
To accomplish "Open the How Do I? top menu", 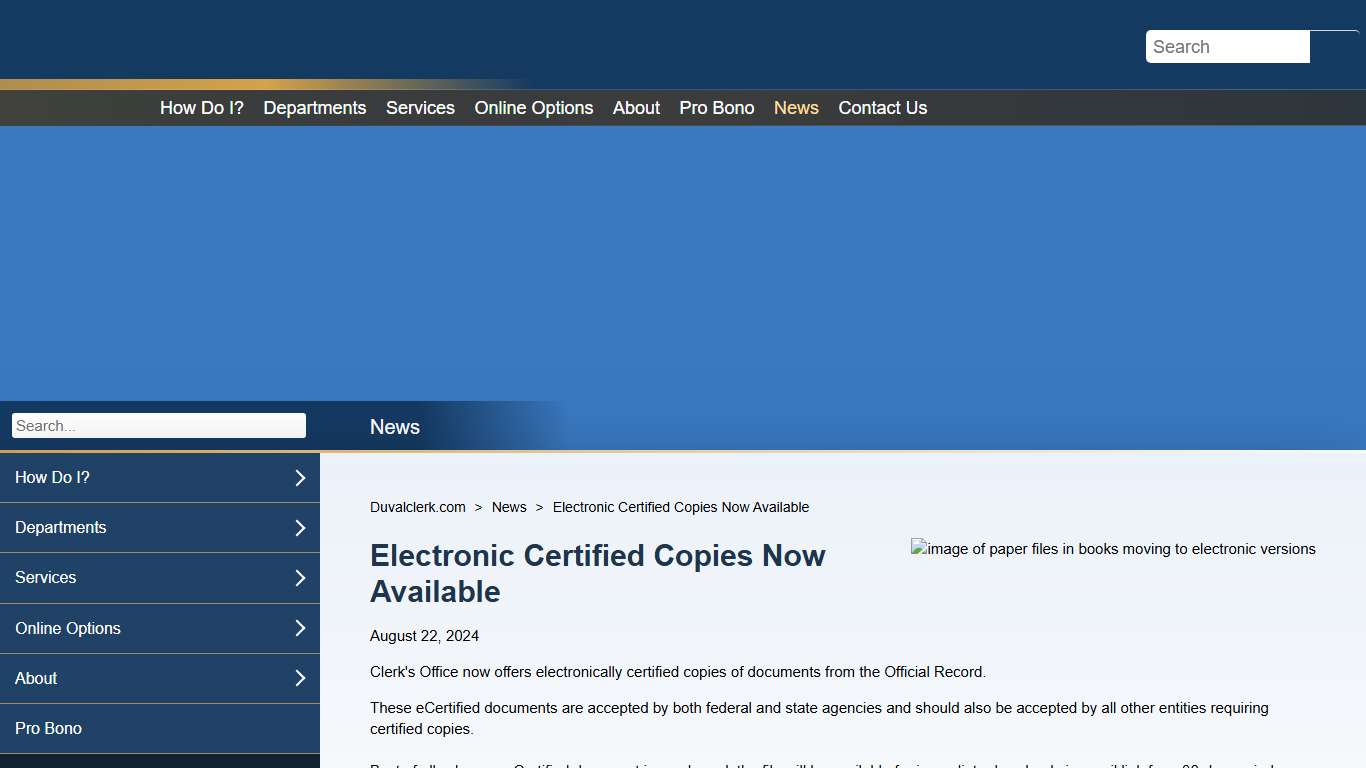I will tap(201, 107).
